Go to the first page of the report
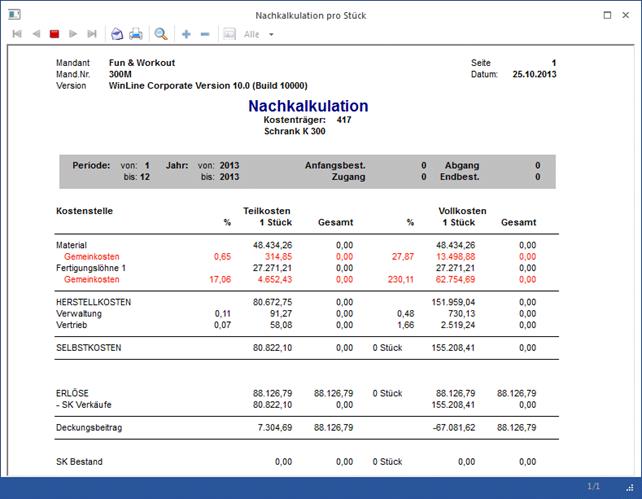Viewport: 642px width, 499px height. [17, 34]
